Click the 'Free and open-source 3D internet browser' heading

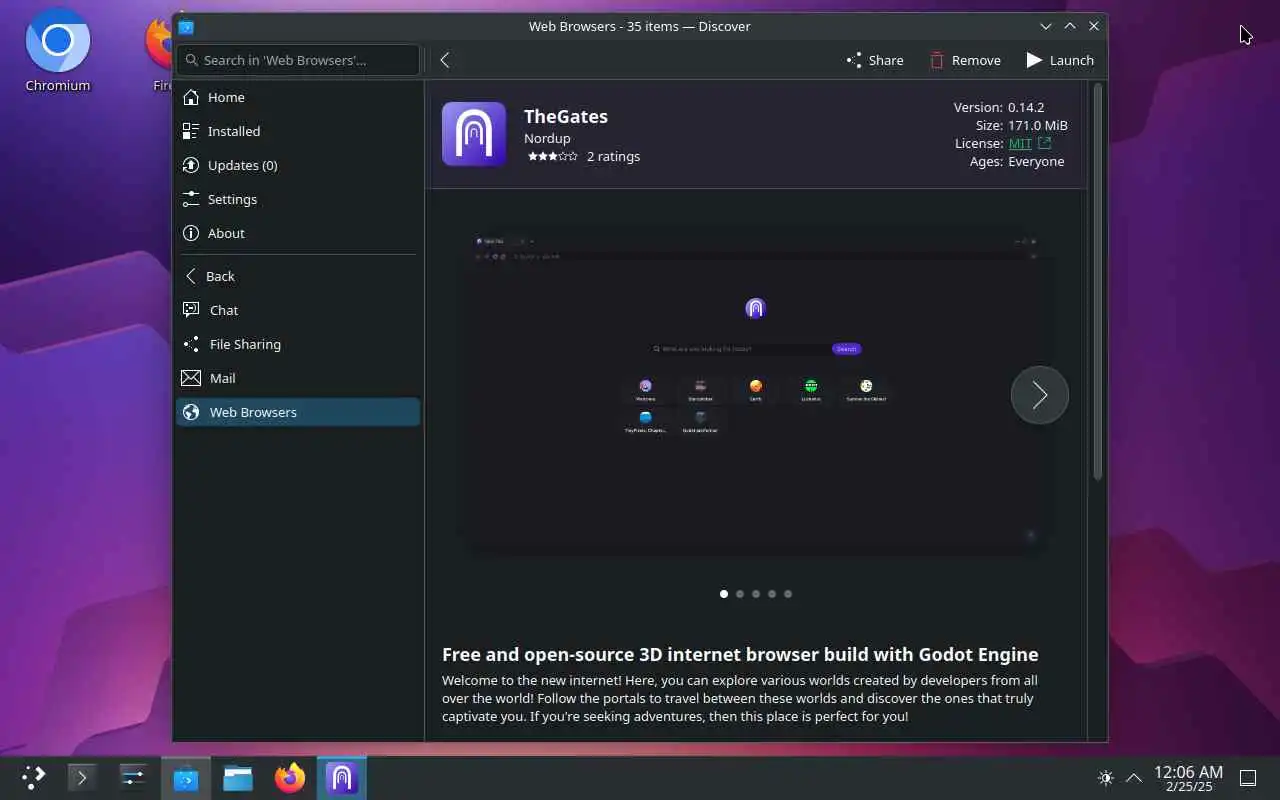[740, 654]
